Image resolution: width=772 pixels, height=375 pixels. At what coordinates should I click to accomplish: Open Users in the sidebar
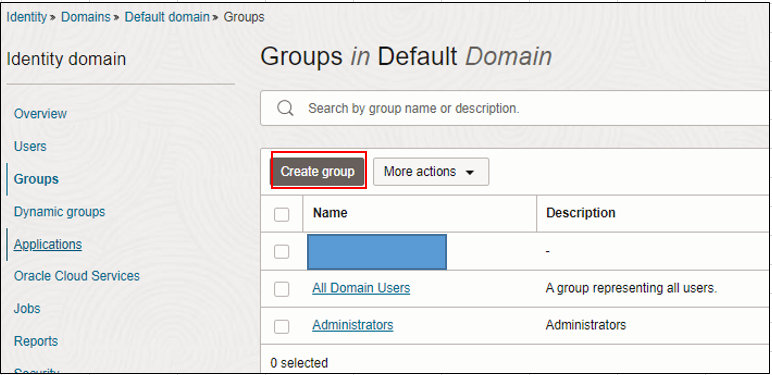click(30, 146)
